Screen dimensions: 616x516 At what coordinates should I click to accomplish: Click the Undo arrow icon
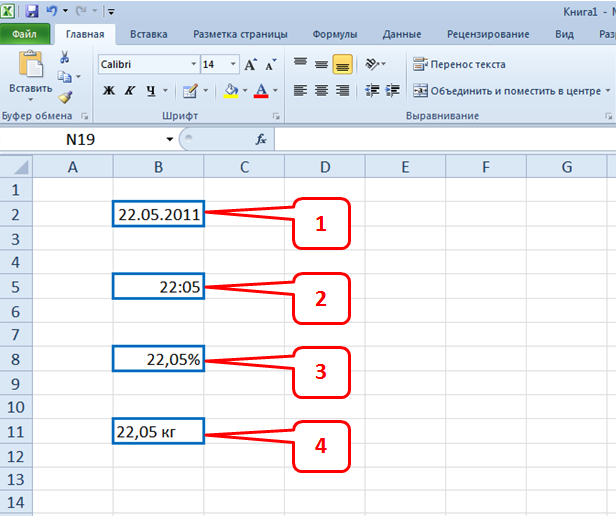click(51, 10)
